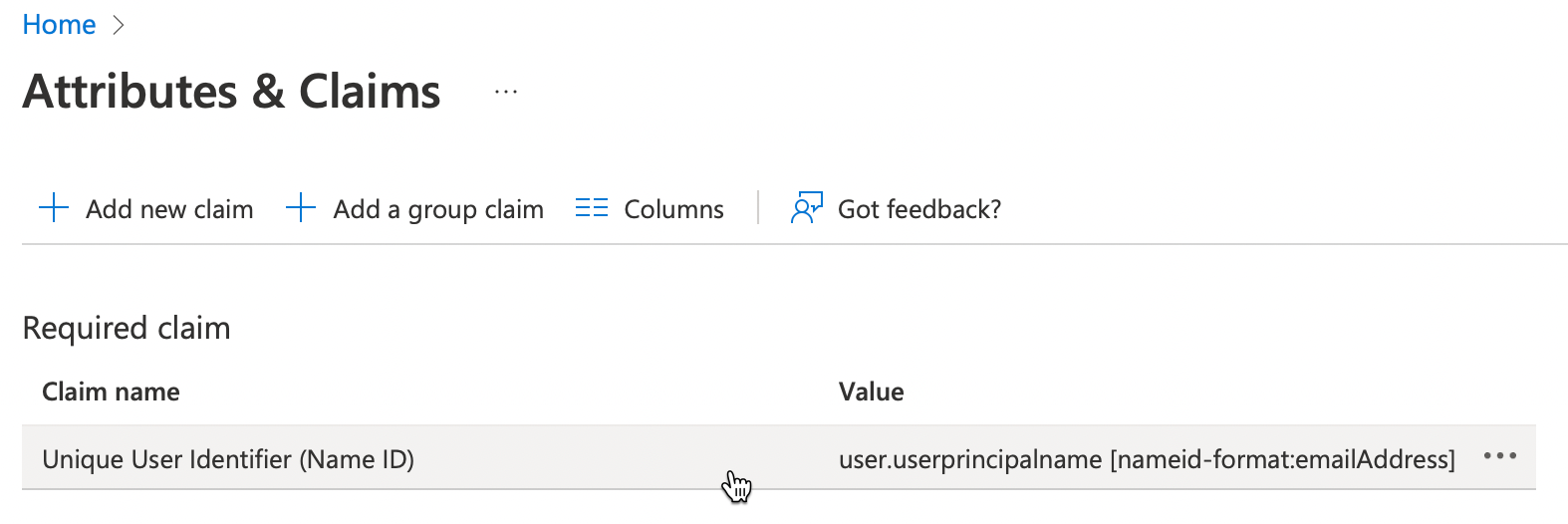Open the ellipsis menu beside the page title
This screenshot has height=524, width=1568.
coord(506,93)
